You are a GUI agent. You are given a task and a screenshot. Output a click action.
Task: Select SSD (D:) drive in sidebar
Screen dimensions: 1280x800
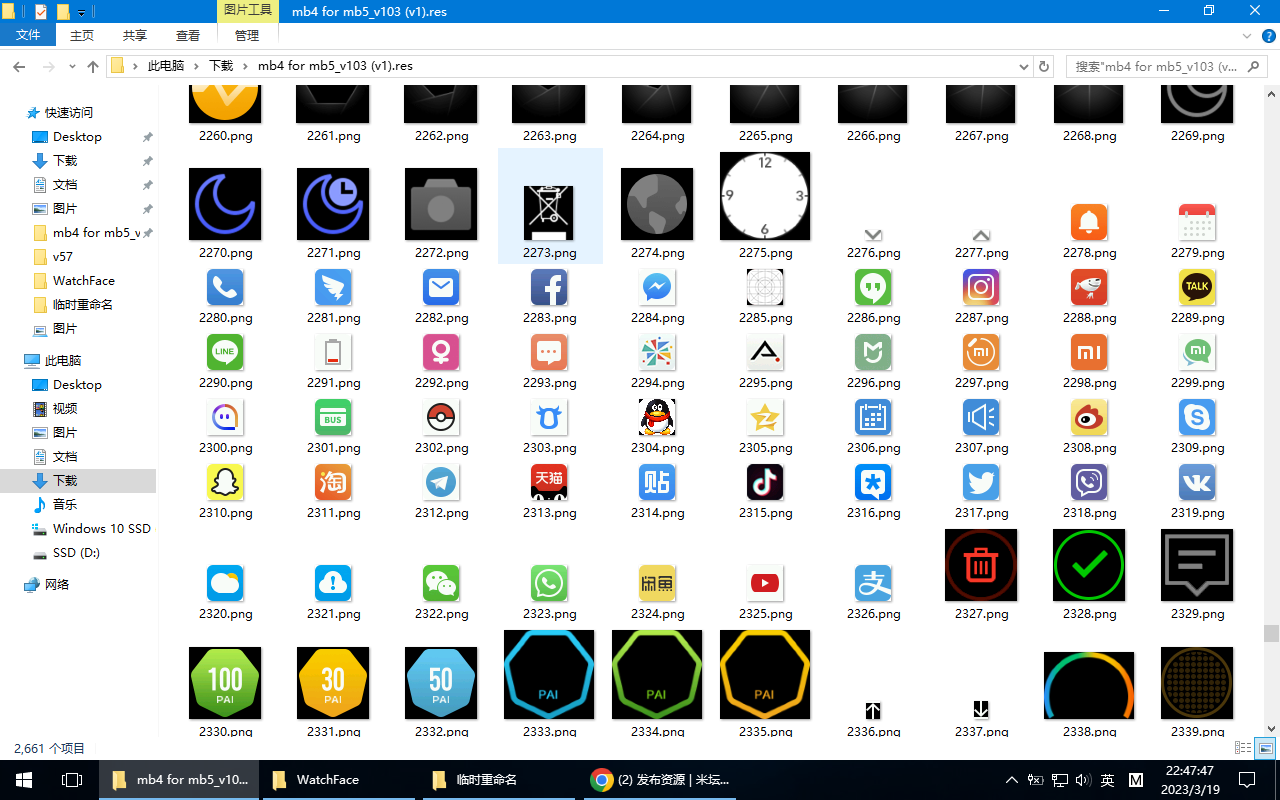click(76, 552)
